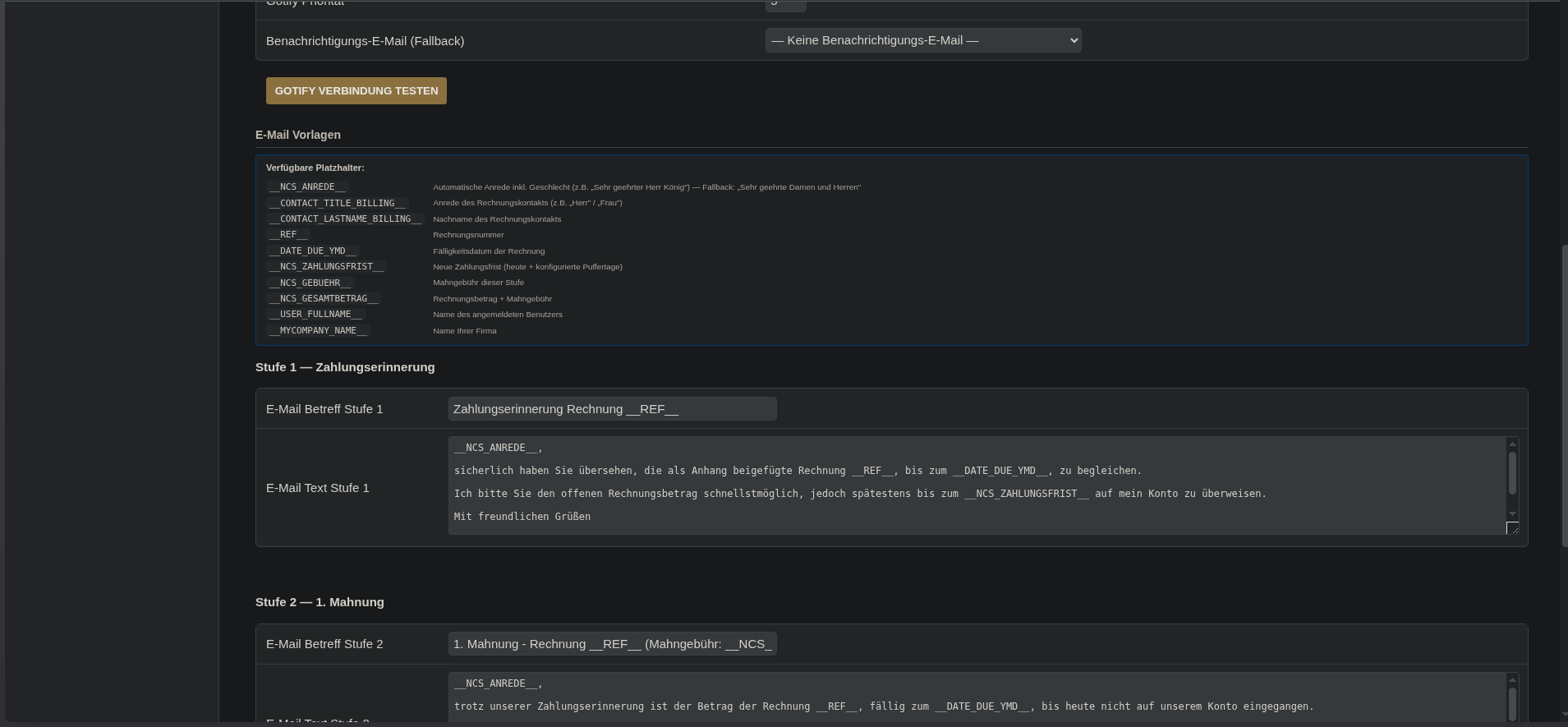Viewport: 1568px width, 727px height.
Task: Click the 'Stufe 1 — Zahlungserinnerung' heading
Action: tap(345, 367)
